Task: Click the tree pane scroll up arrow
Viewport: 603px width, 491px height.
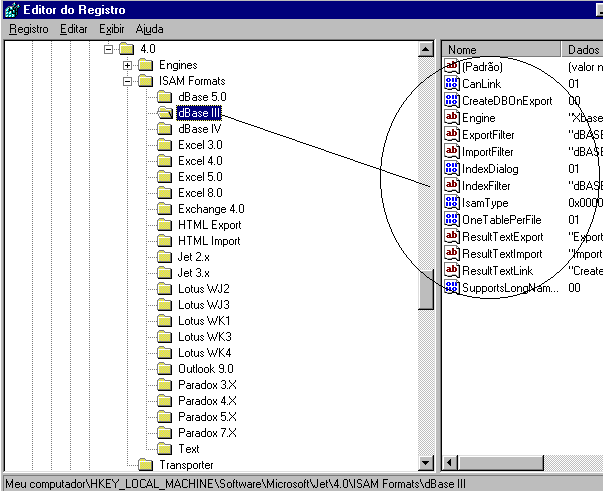Action: [x=426, y=49]
